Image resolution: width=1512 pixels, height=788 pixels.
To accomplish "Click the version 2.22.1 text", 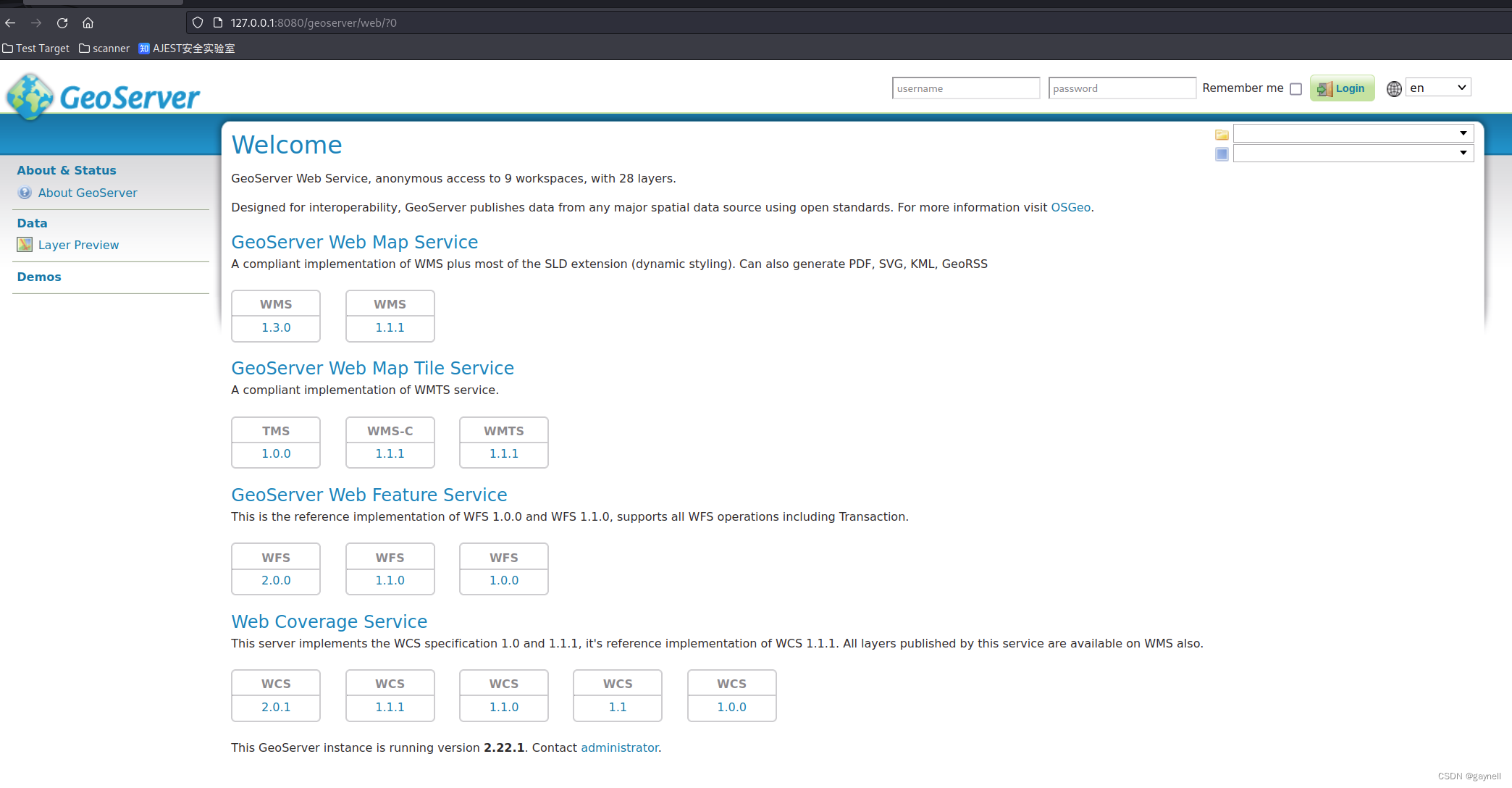I will pos(504,747).
